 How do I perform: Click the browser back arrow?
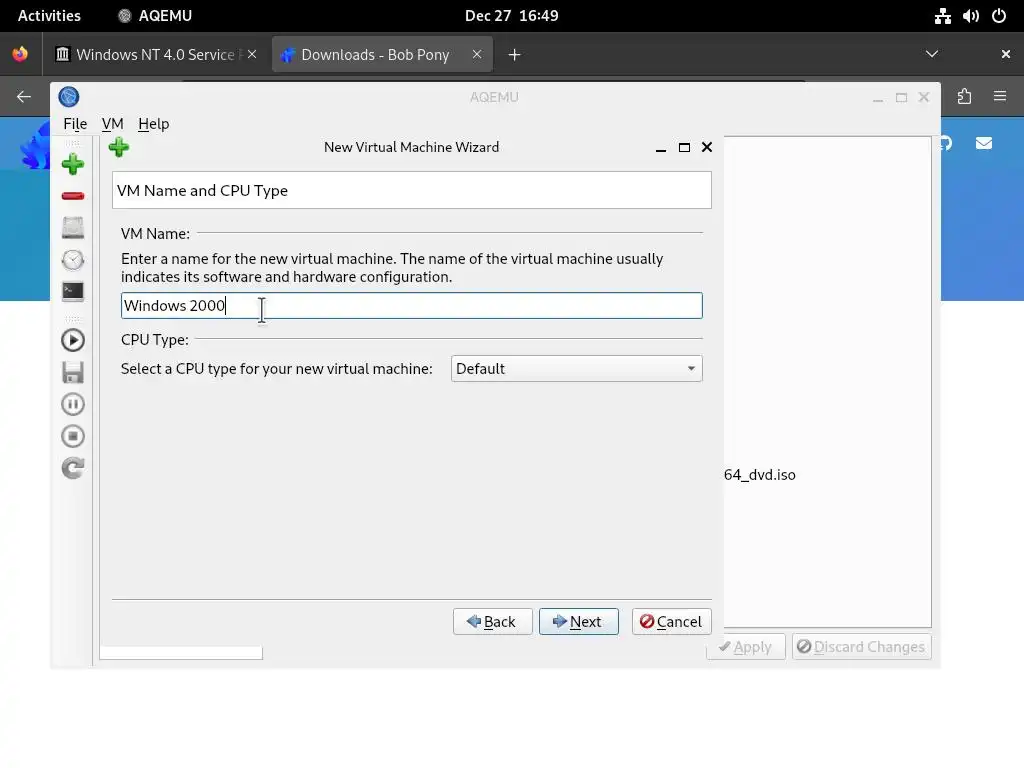24,97
